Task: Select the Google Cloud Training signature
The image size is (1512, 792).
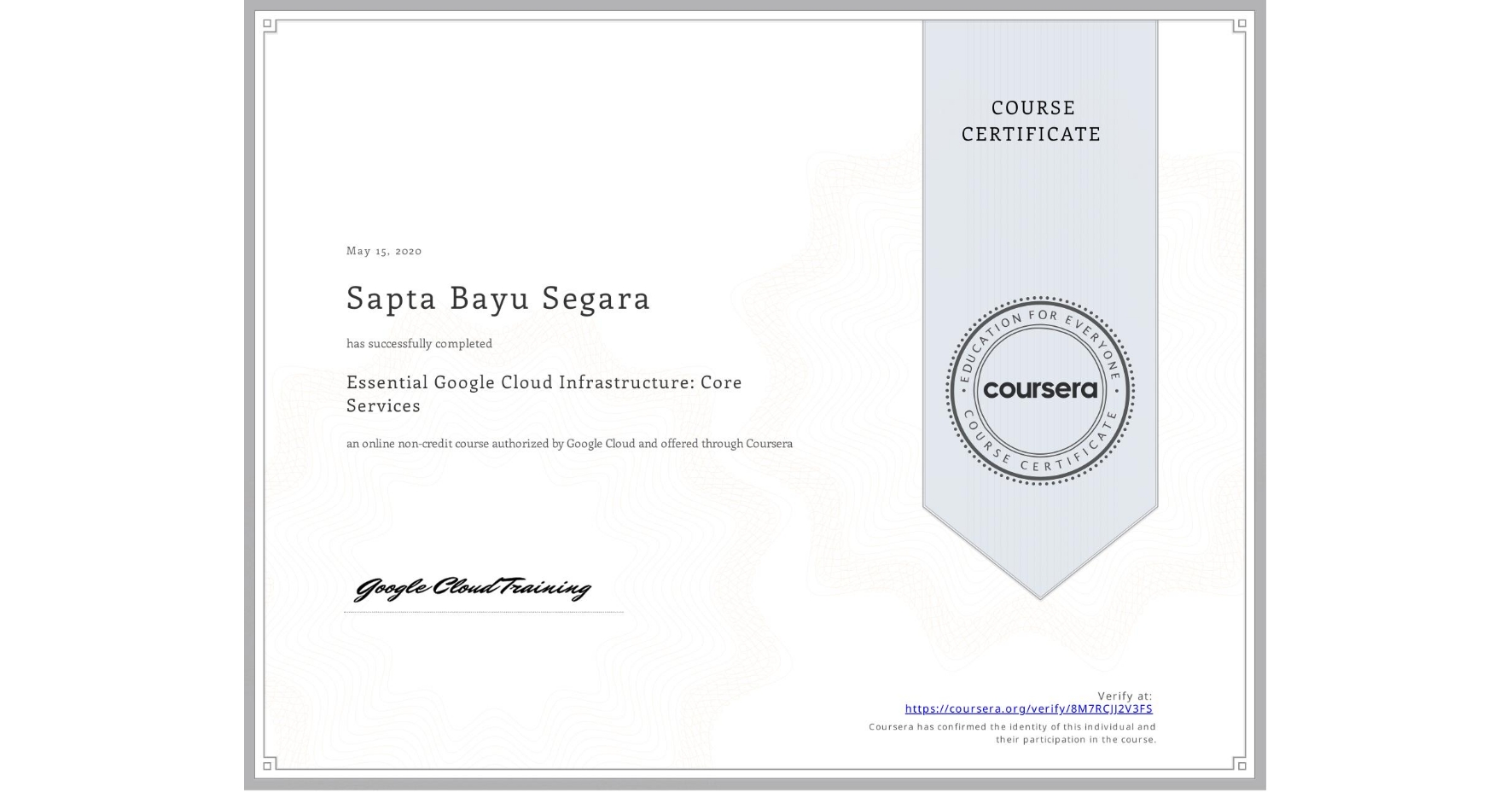Action: click(x=474, y=588)
